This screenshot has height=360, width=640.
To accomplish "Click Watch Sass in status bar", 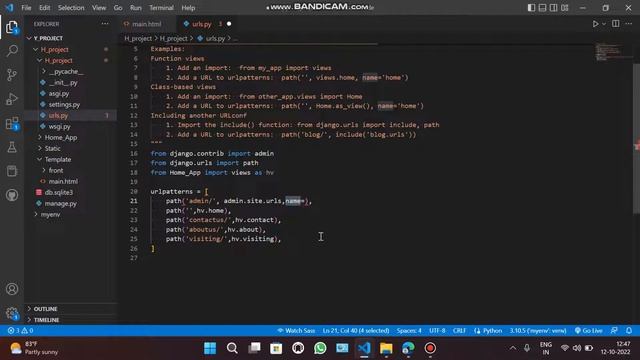I will [x=296, y=331].
